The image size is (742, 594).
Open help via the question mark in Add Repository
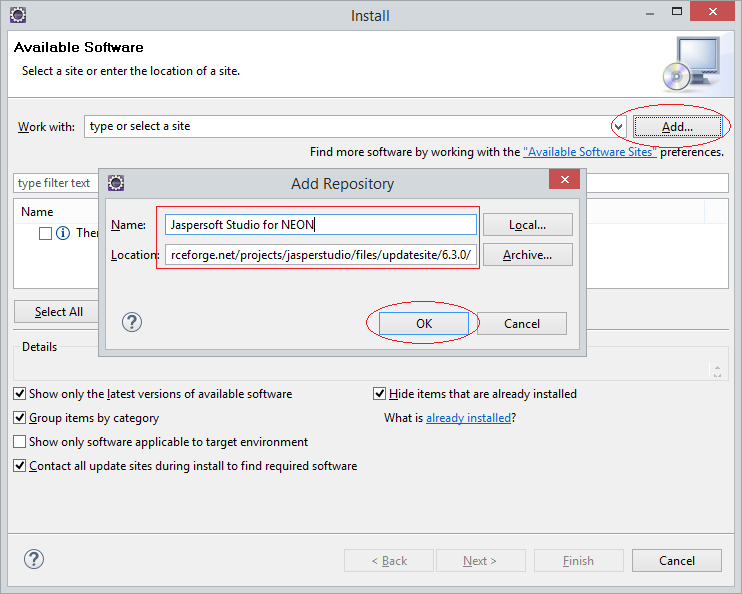(132, 322)
